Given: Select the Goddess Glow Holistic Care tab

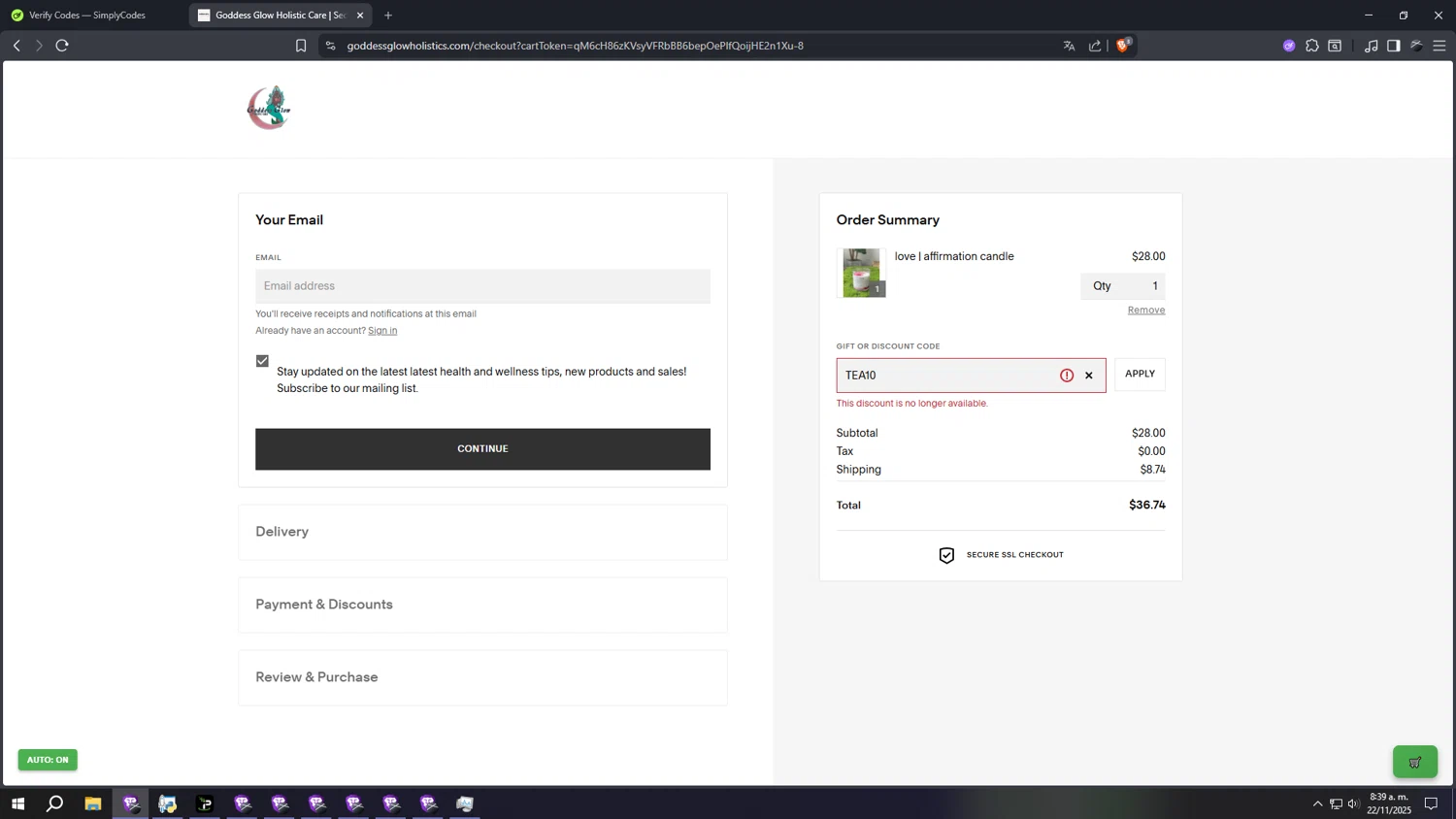Looking at the screenshot, I should (280, 16).
